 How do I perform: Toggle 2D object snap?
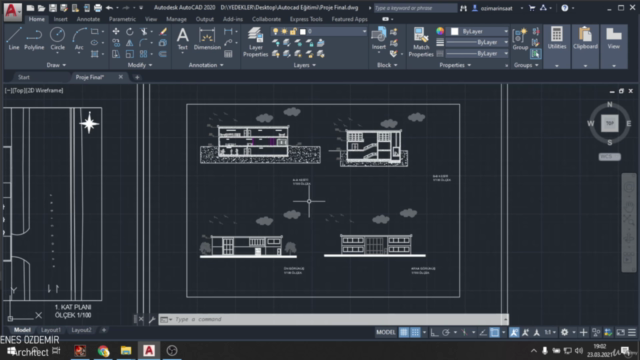(494, 332)
